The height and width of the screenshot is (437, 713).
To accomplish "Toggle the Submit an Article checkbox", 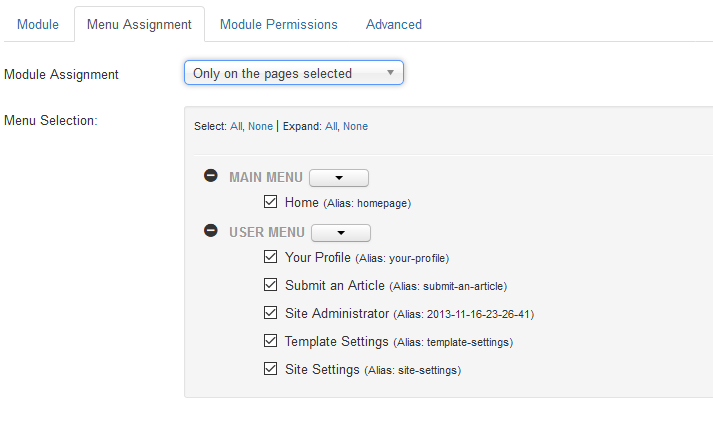I will [271, 285].
